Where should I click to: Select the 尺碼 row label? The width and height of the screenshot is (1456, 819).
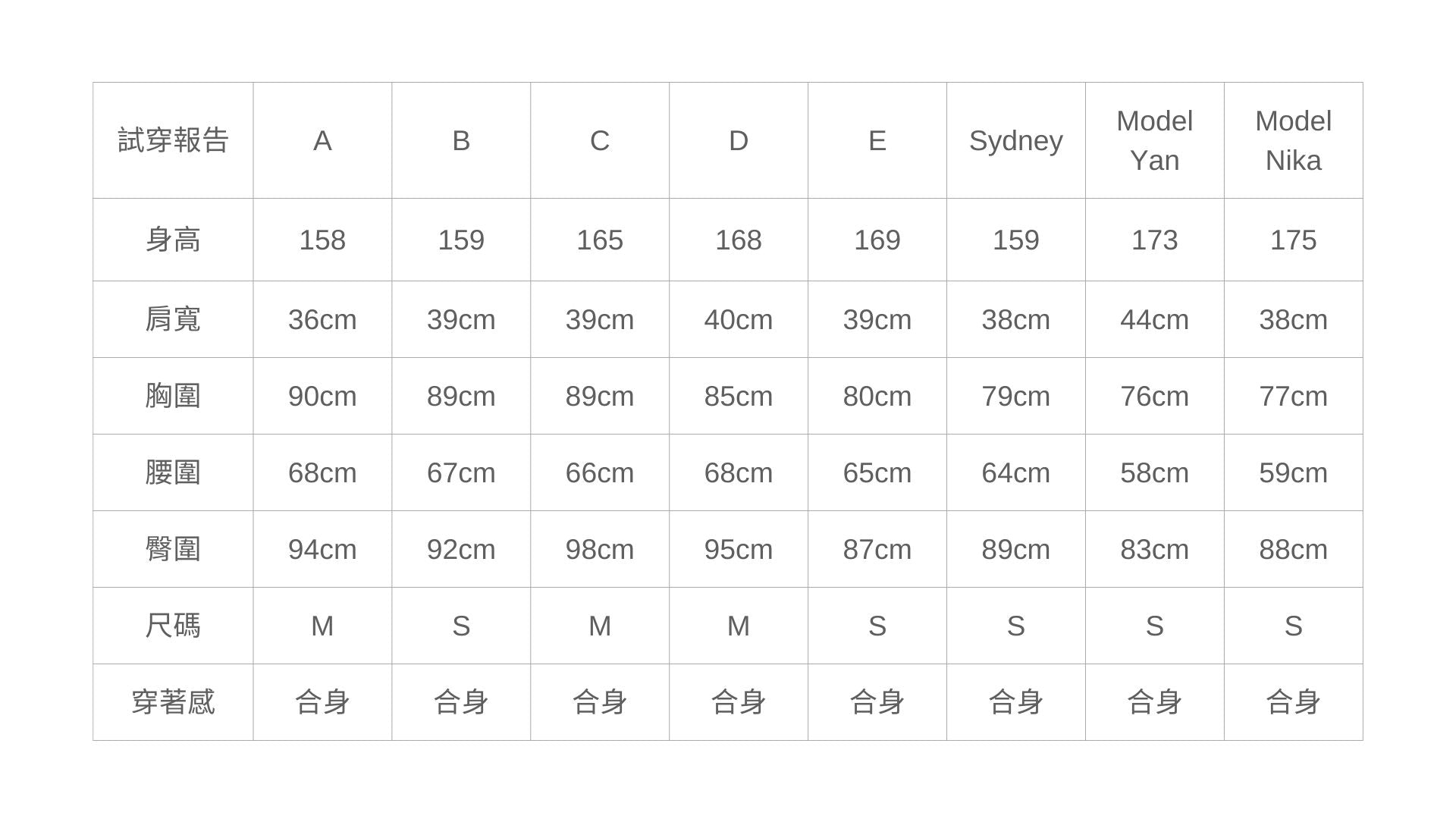click(x=173, y=626)
